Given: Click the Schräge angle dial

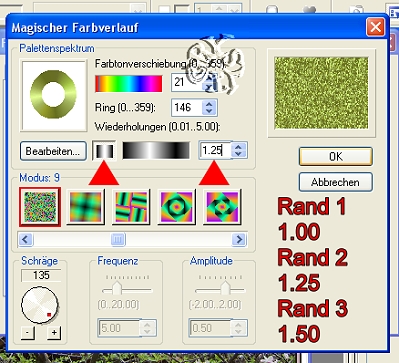Looking at the screenshot, I should click(40, 305).
